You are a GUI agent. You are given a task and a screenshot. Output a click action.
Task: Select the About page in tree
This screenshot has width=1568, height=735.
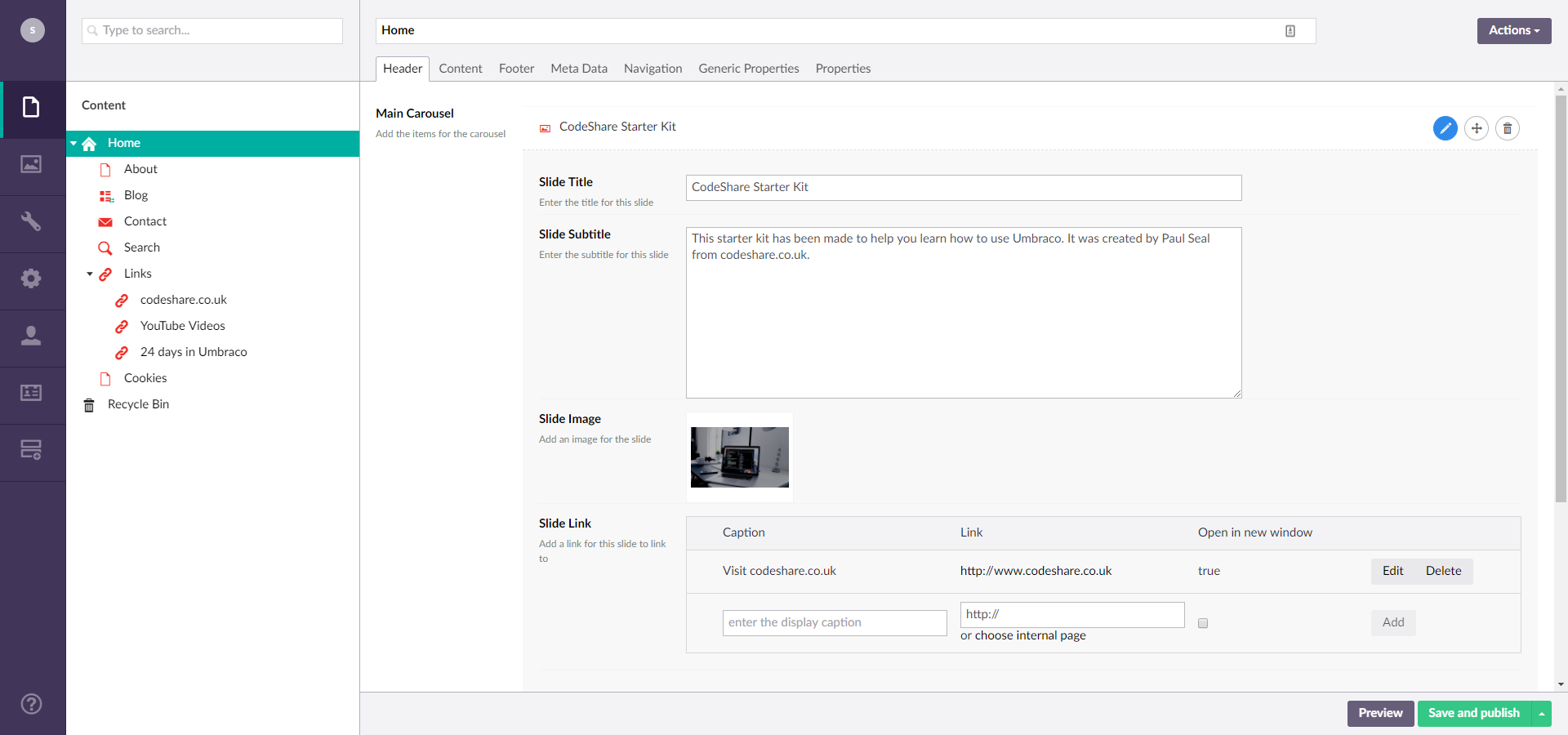(140, 170)
